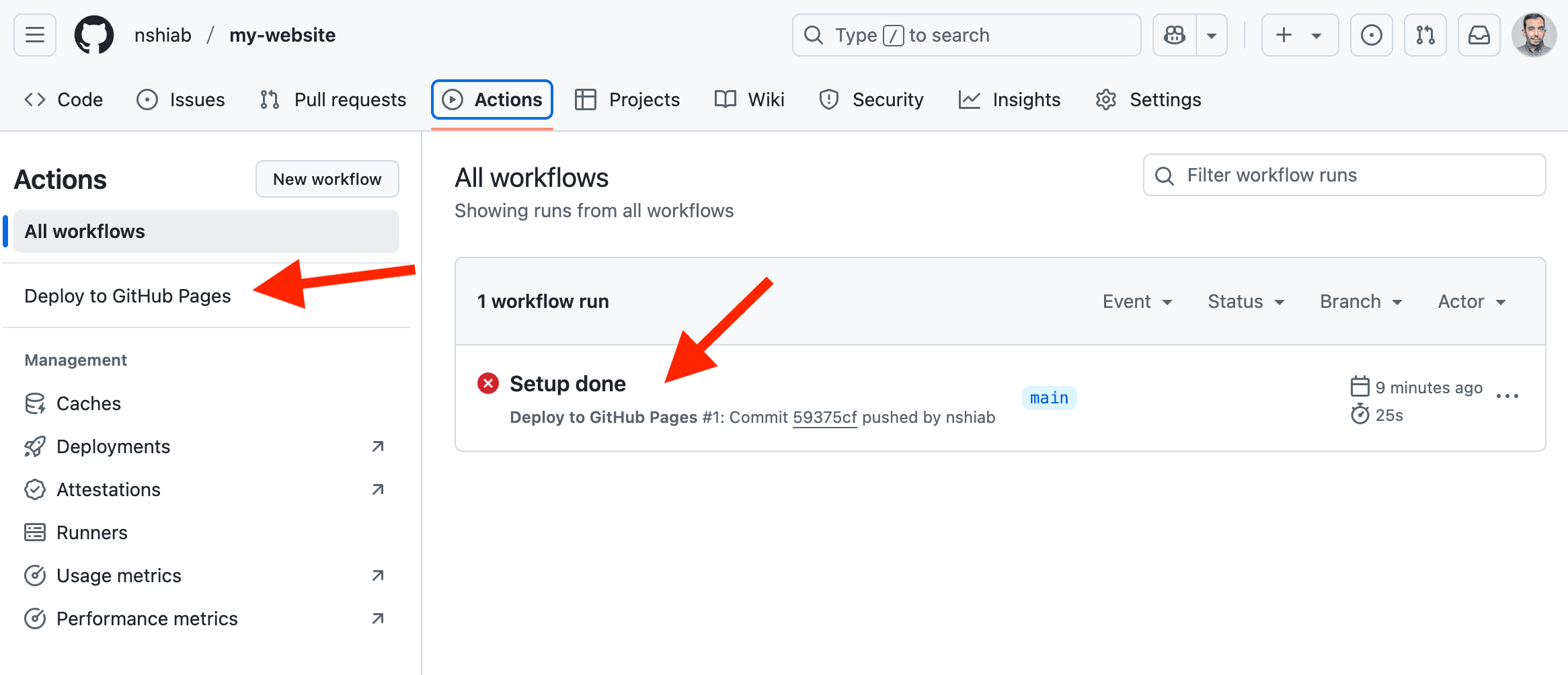Switch to the Wiki tab
The width and height of the screenshot is (1568, 675).
click(x=749, y=100)
